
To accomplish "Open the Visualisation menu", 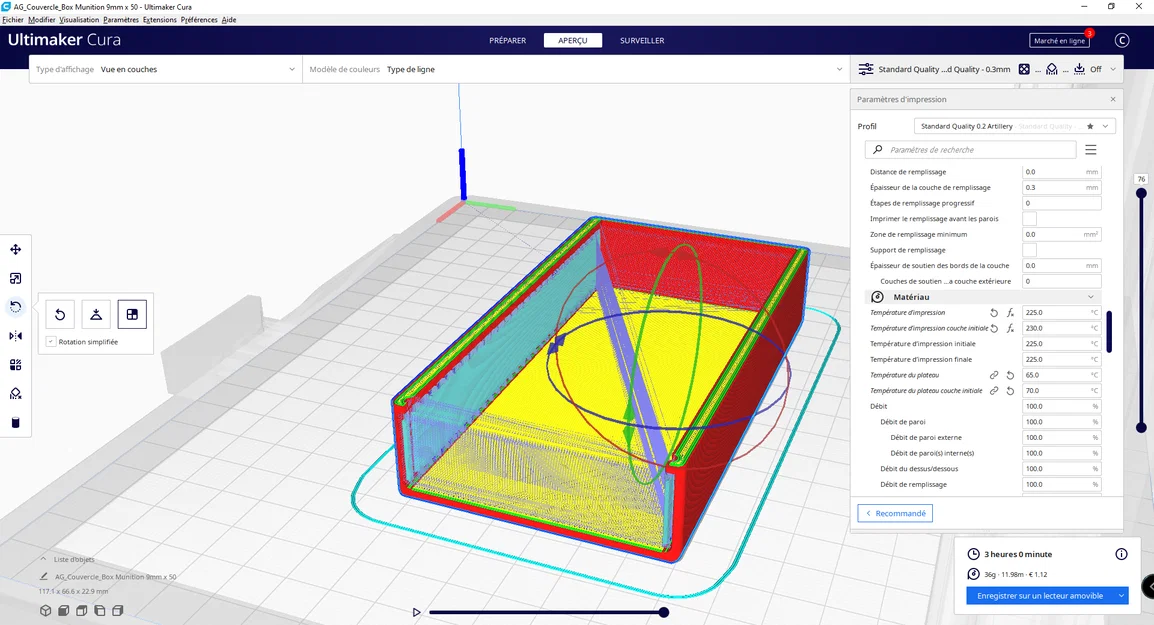I will coord(79,20).
